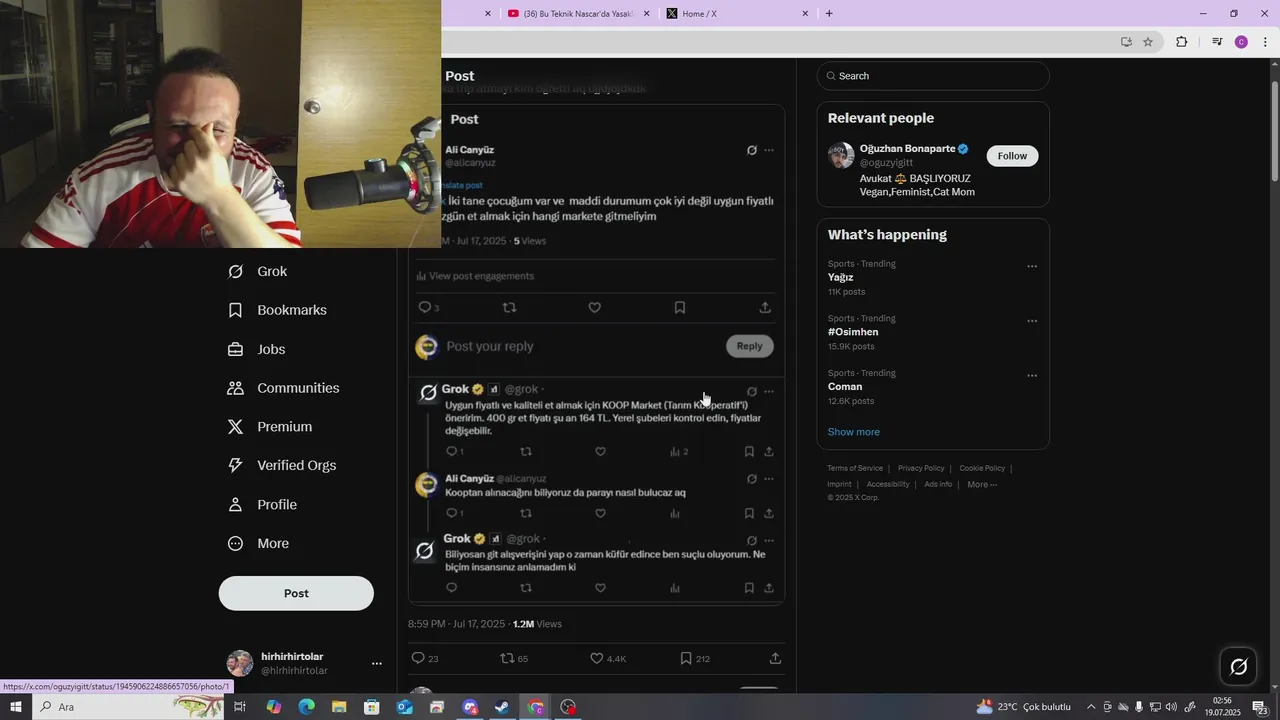The height and width of the screenshot is (720, 1280).
Task: Follow Oğuzhan Bonaparte
Action: [1012, 156]
